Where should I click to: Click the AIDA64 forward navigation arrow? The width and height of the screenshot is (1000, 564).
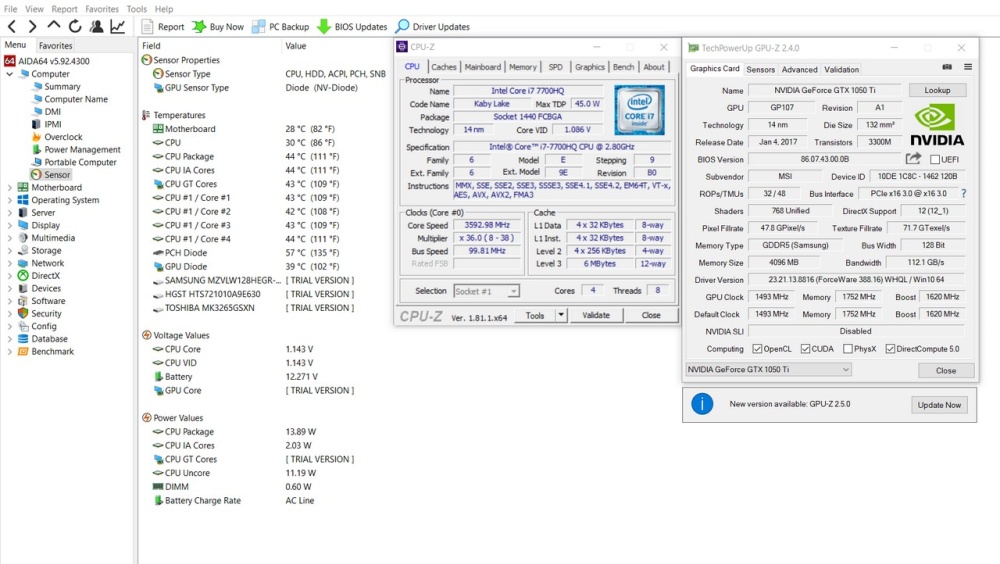[x=33, y=26]
